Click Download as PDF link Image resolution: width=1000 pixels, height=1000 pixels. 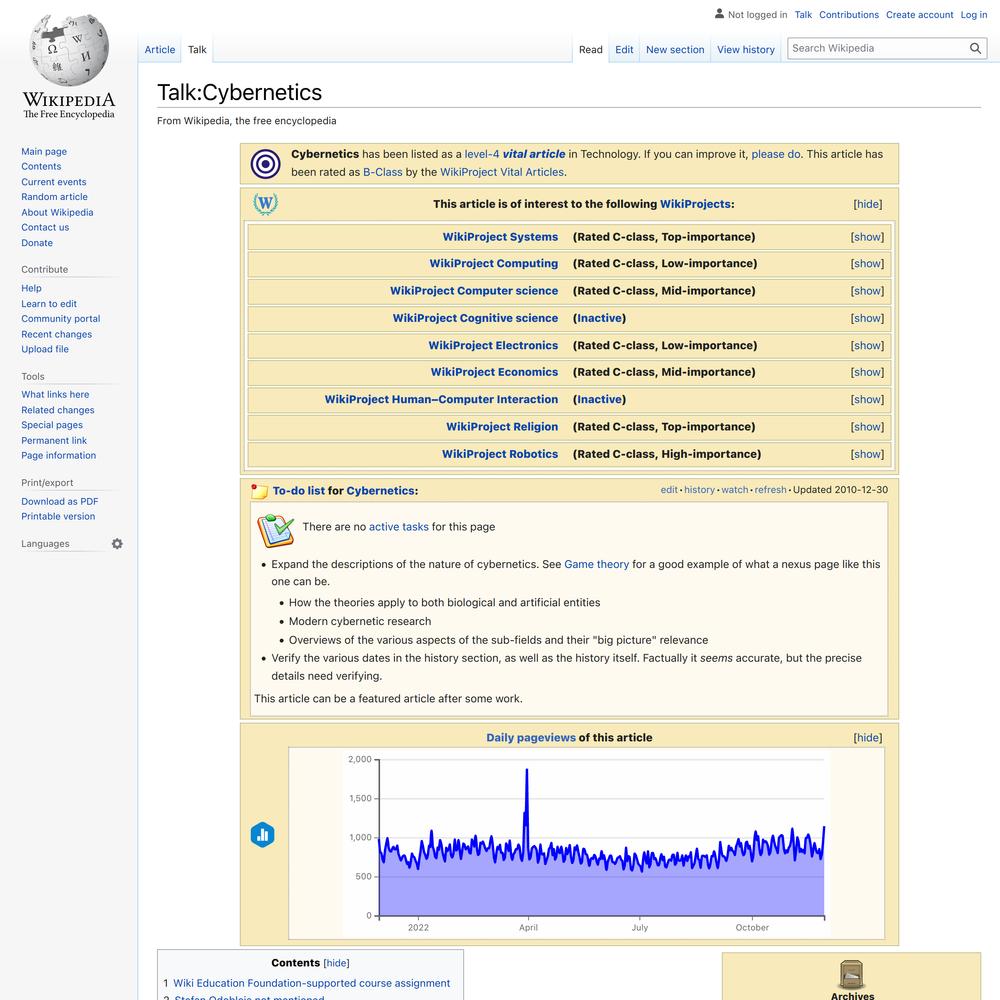point(59,501)
